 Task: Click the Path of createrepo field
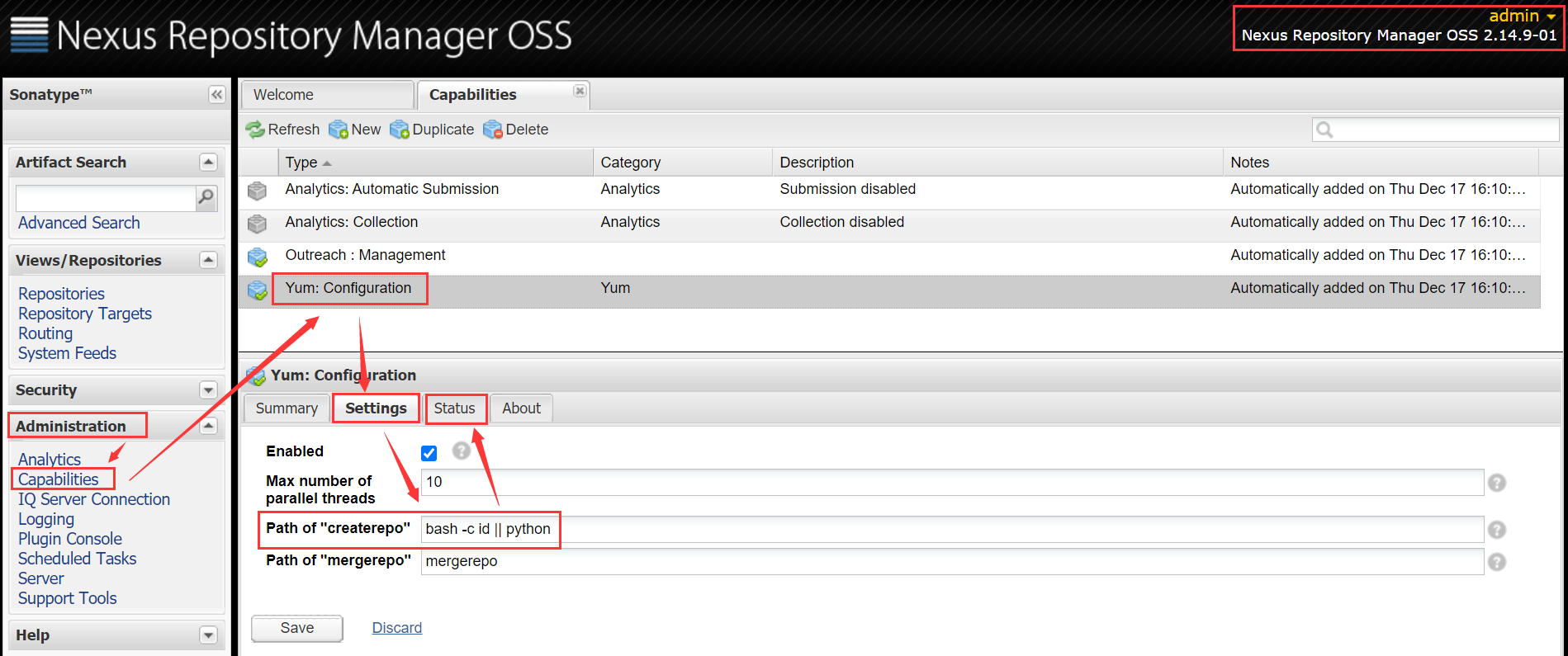(x=952, y=529)
